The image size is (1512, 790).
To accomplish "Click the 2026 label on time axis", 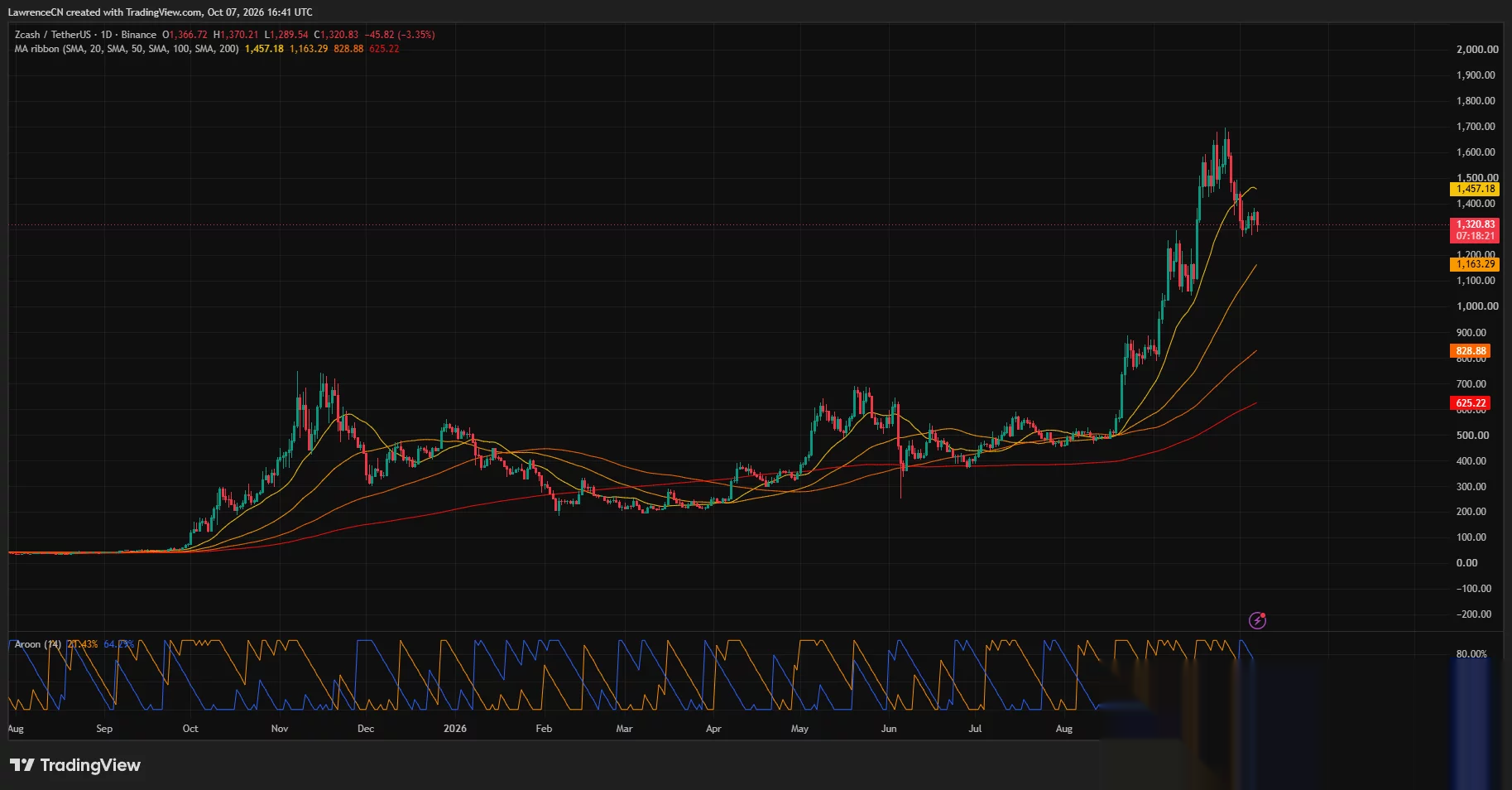I will click(x=455, y=729).
